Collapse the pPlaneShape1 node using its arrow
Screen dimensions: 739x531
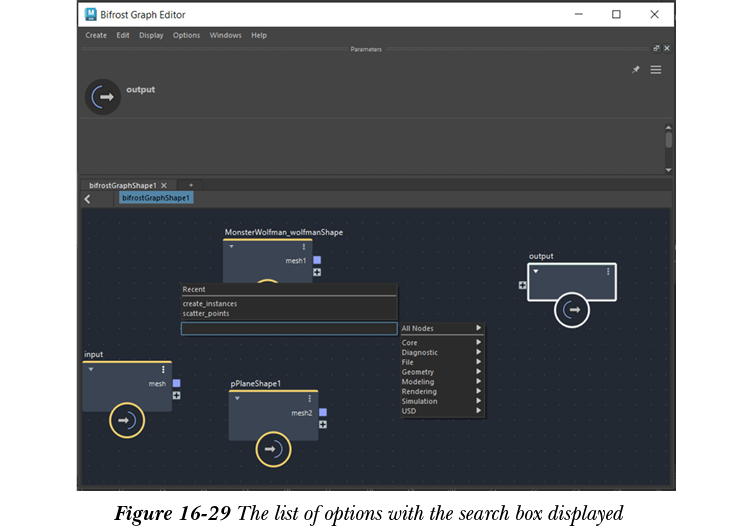coord(238,398)
